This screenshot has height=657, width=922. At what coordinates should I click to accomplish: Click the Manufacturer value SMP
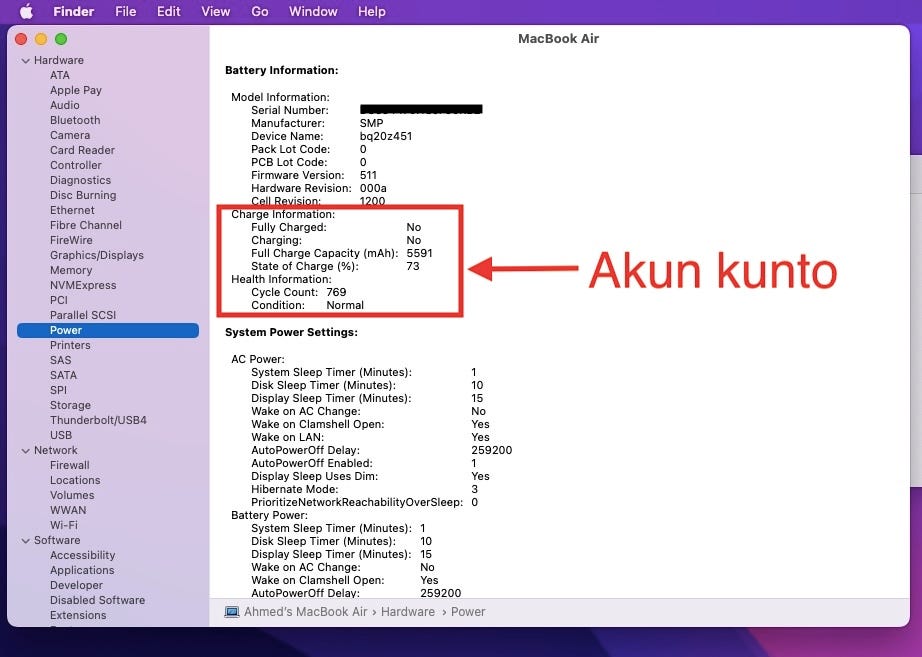[x=372, y=124]
